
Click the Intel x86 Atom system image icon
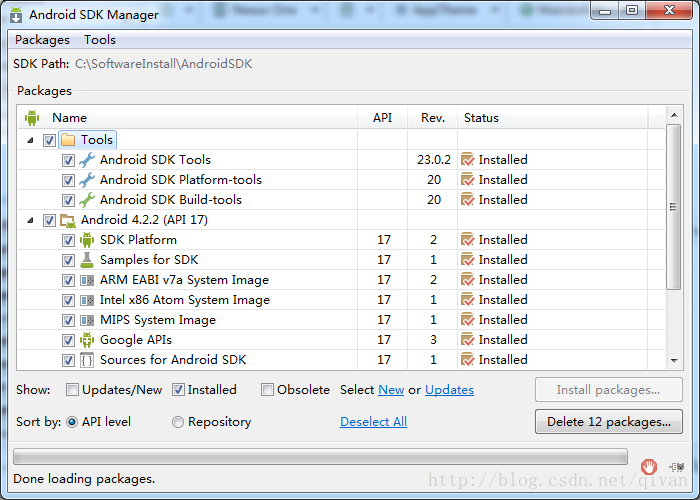[87, 300]
